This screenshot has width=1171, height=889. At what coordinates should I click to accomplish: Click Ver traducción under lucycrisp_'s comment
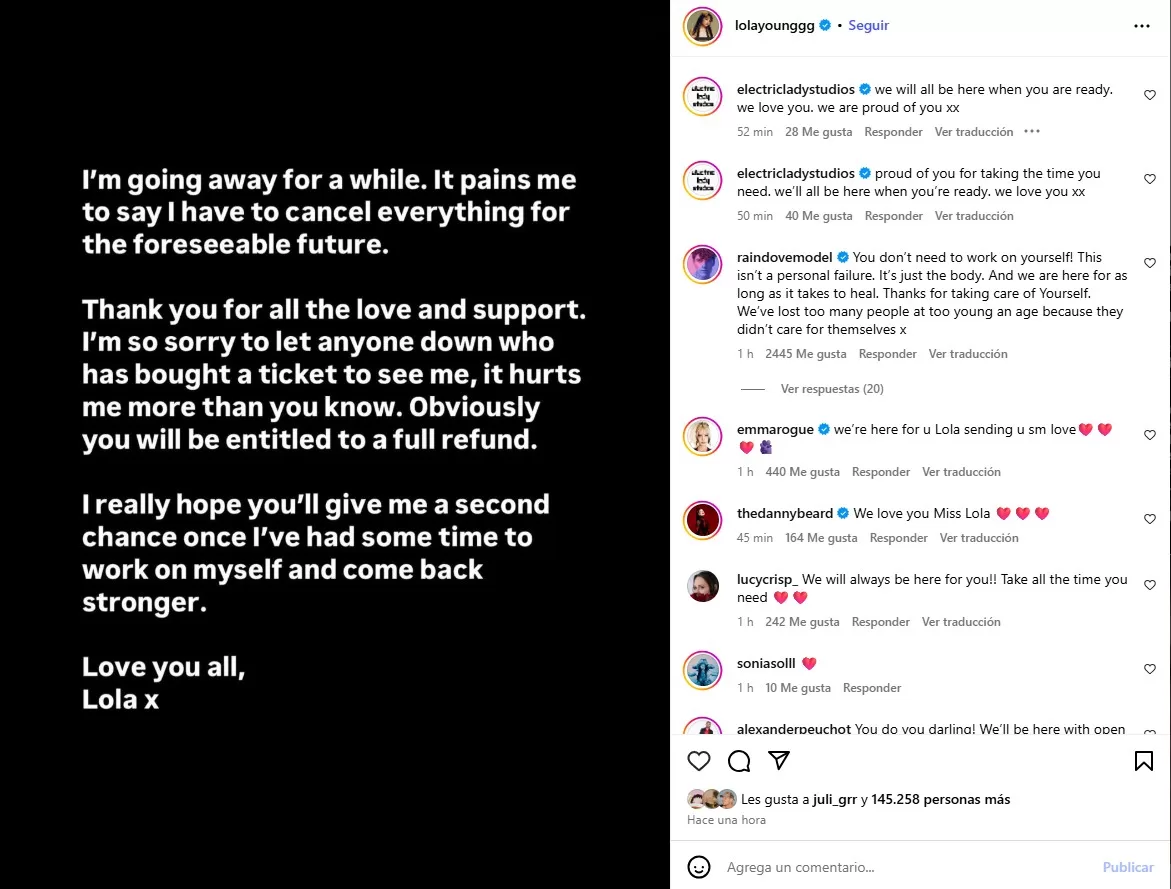(961, 622)
